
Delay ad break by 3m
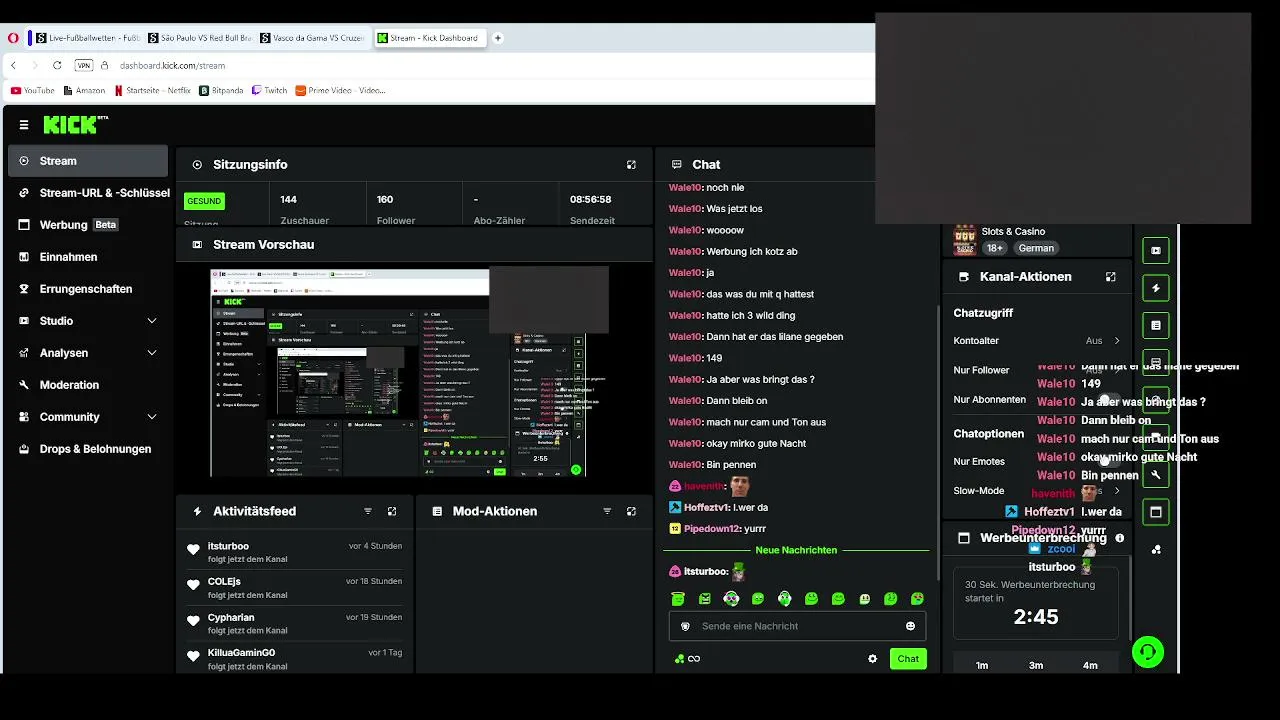pyautogui.click(x=1036, y=665)
